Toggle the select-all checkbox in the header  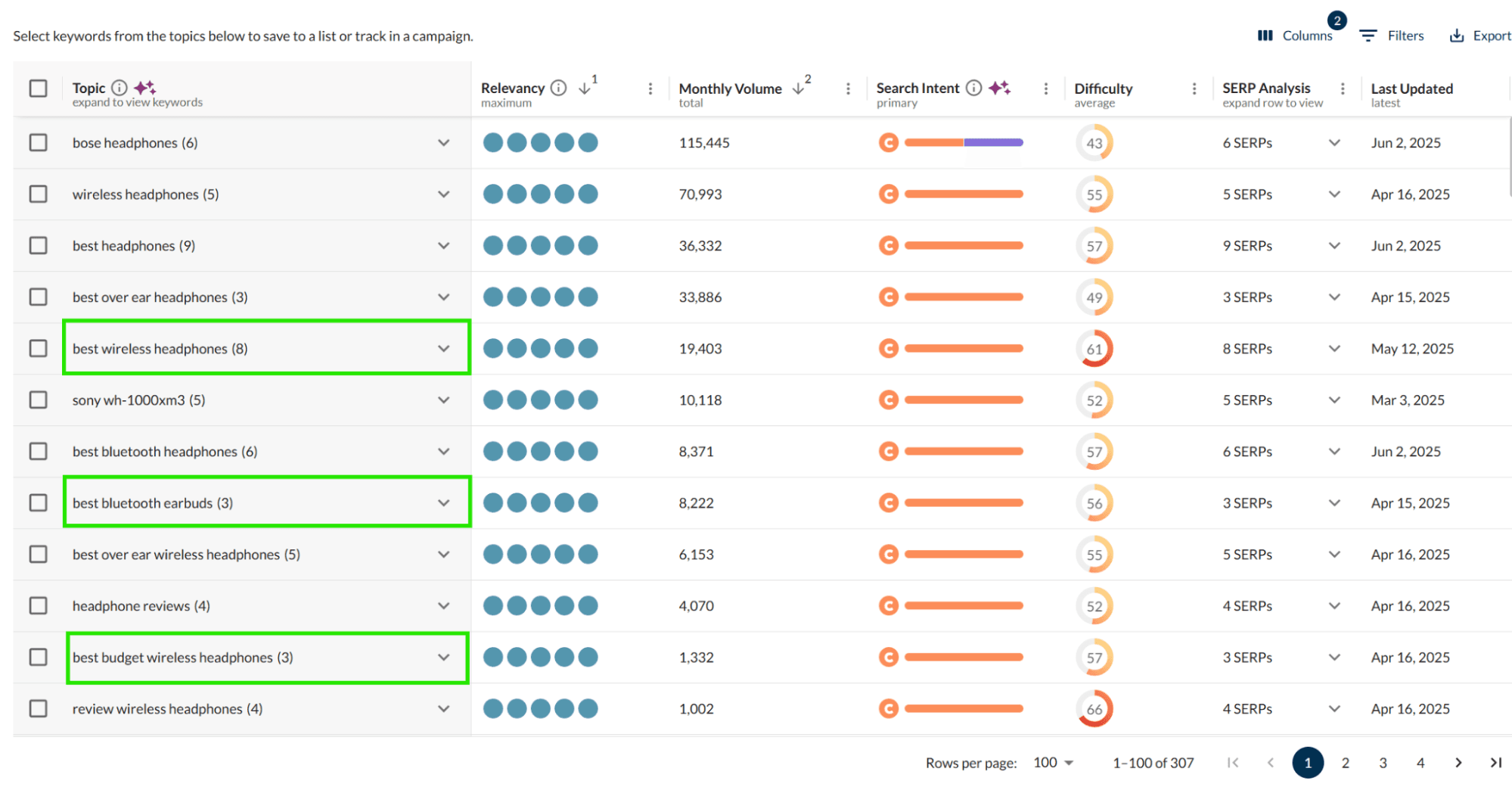click(38, 88)
